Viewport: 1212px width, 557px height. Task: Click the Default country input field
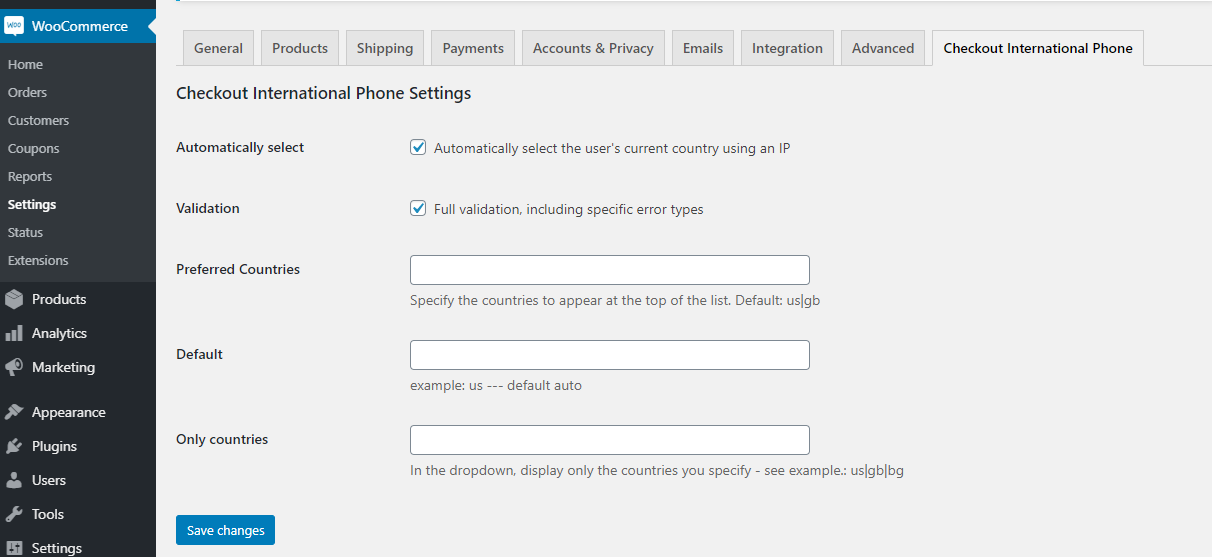(609, 355)
